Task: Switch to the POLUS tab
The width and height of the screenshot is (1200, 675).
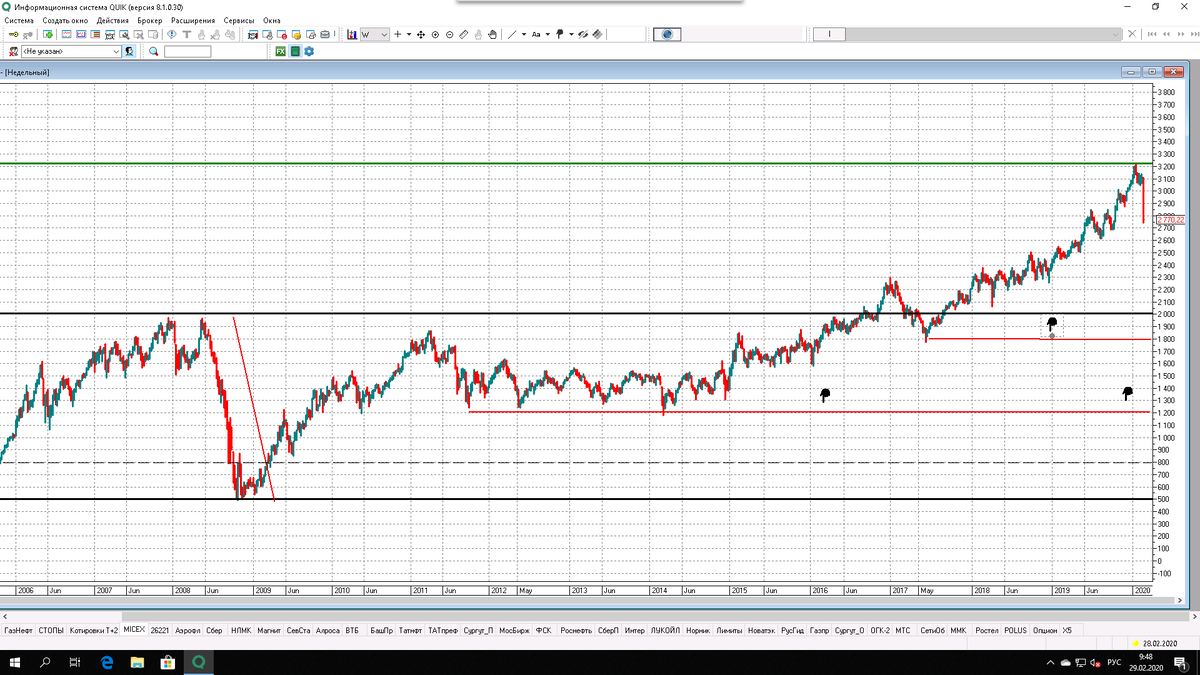Action: point(1016,631)
